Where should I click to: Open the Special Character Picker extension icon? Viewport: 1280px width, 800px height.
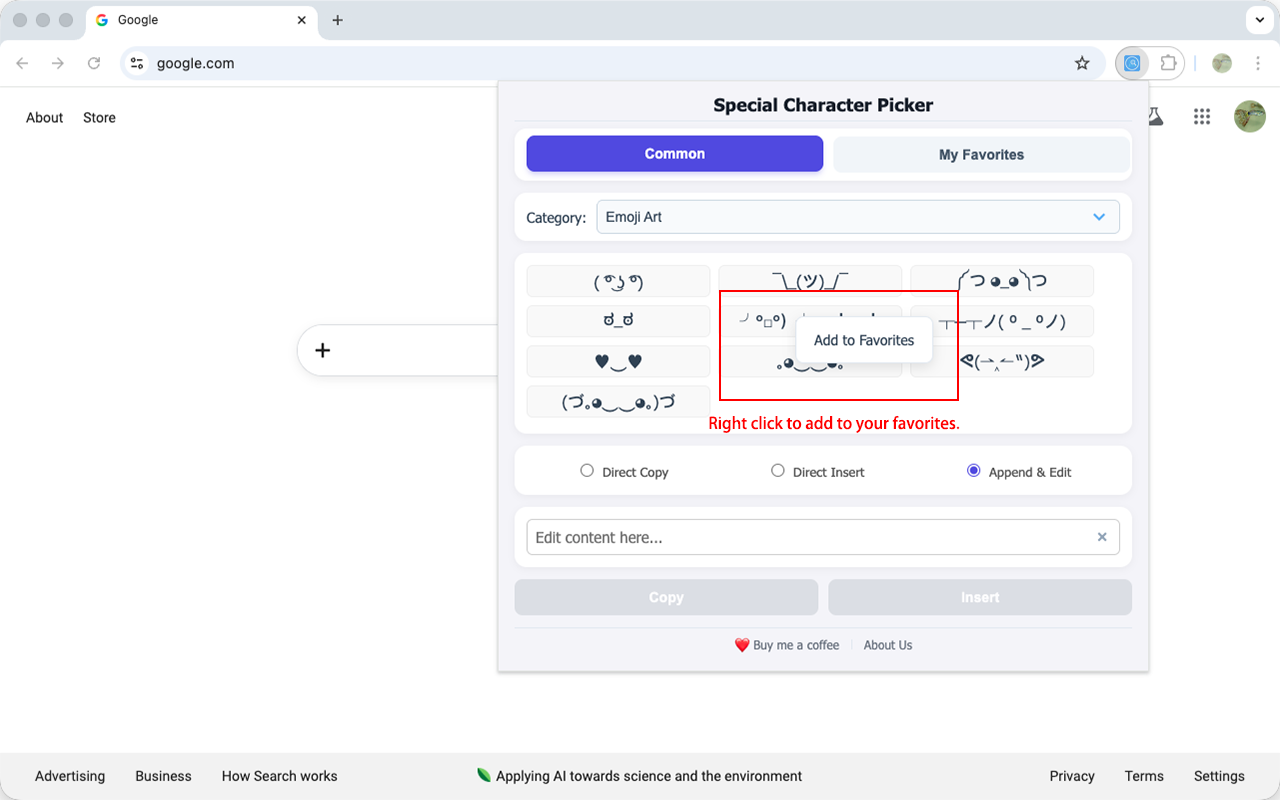(1132, 62)
